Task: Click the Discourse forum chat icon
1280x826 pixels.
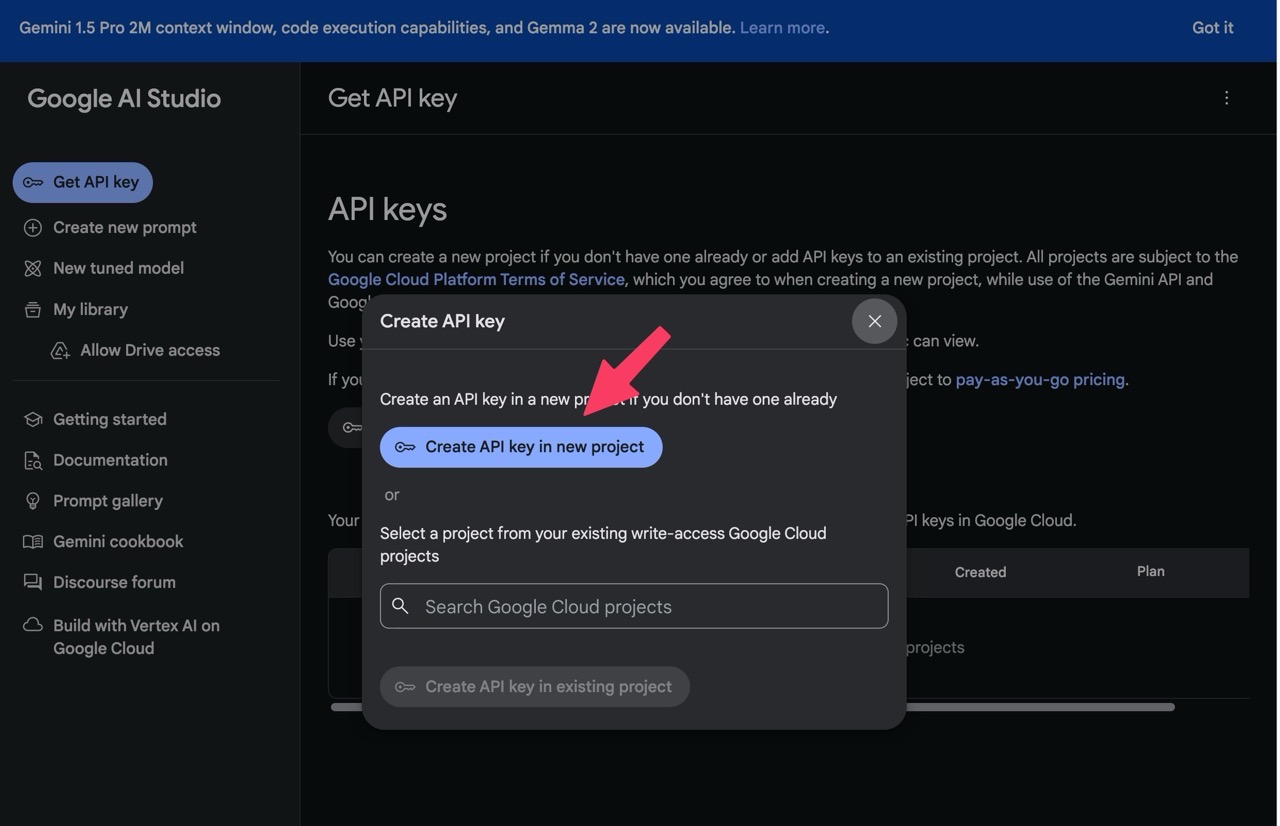Action: [33, 582]
